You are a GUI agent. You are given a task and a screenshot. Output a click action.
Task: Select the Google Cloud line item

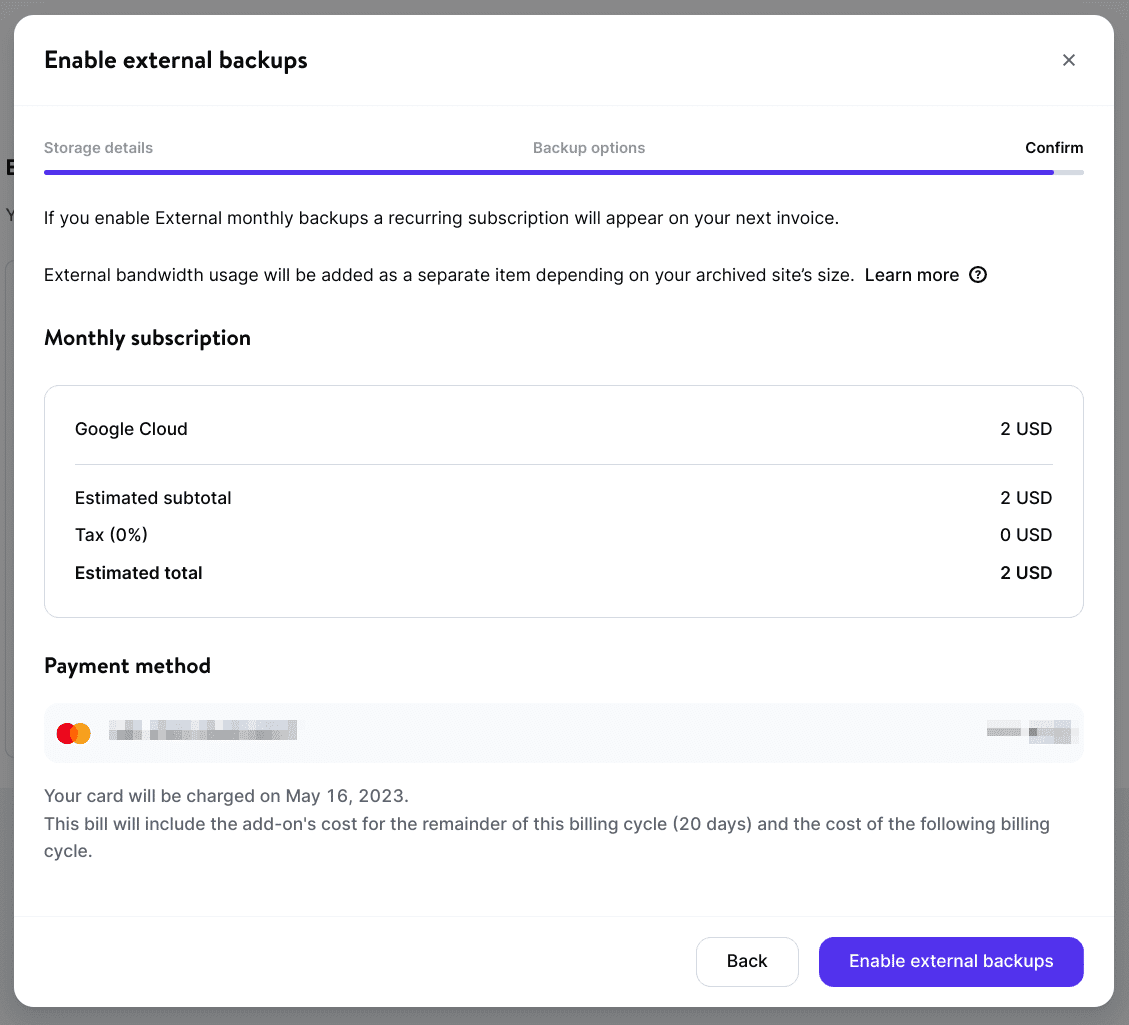coord(131,428)
